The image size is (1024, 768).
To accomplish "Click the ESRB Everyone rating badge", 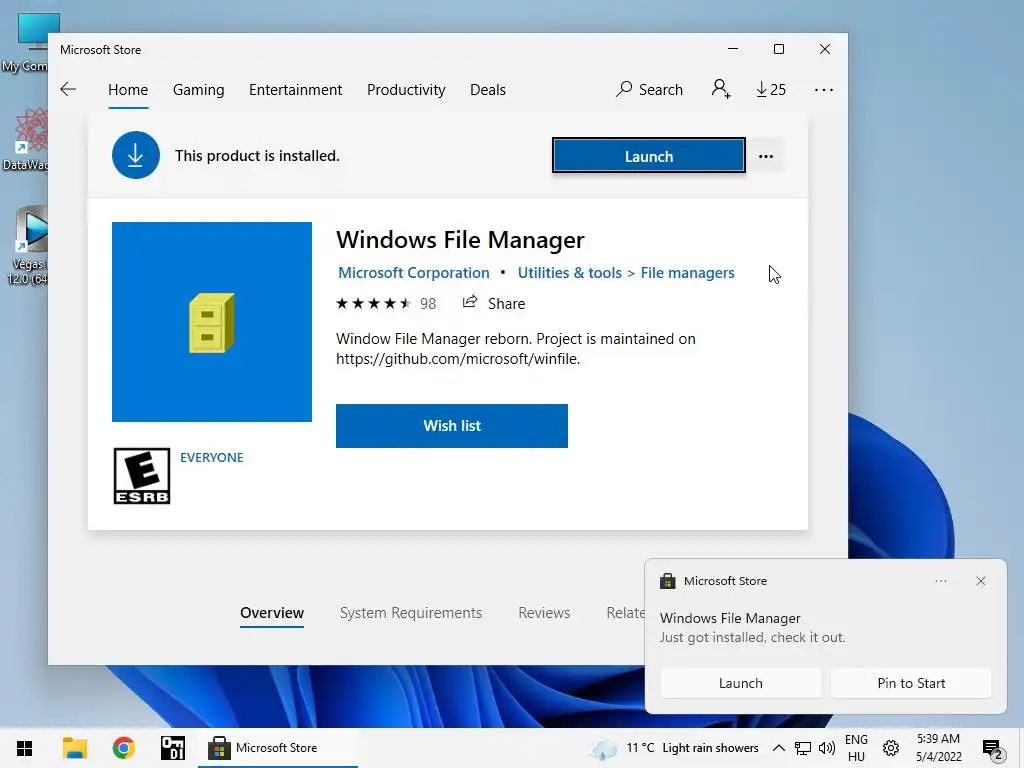I will pos(142,476).
